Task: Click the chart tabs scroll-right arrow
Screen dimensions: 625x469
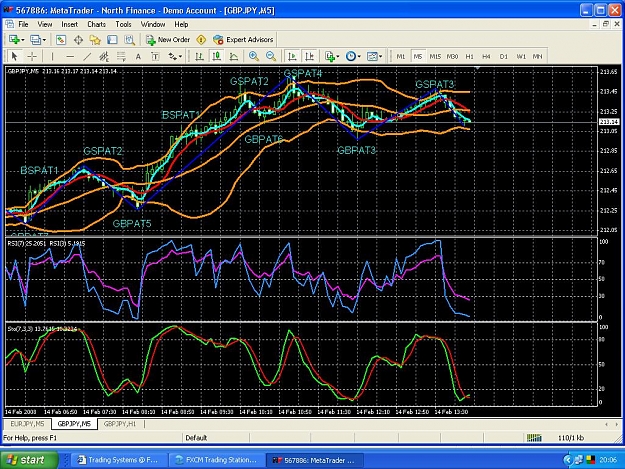Action: coord(617,424)
